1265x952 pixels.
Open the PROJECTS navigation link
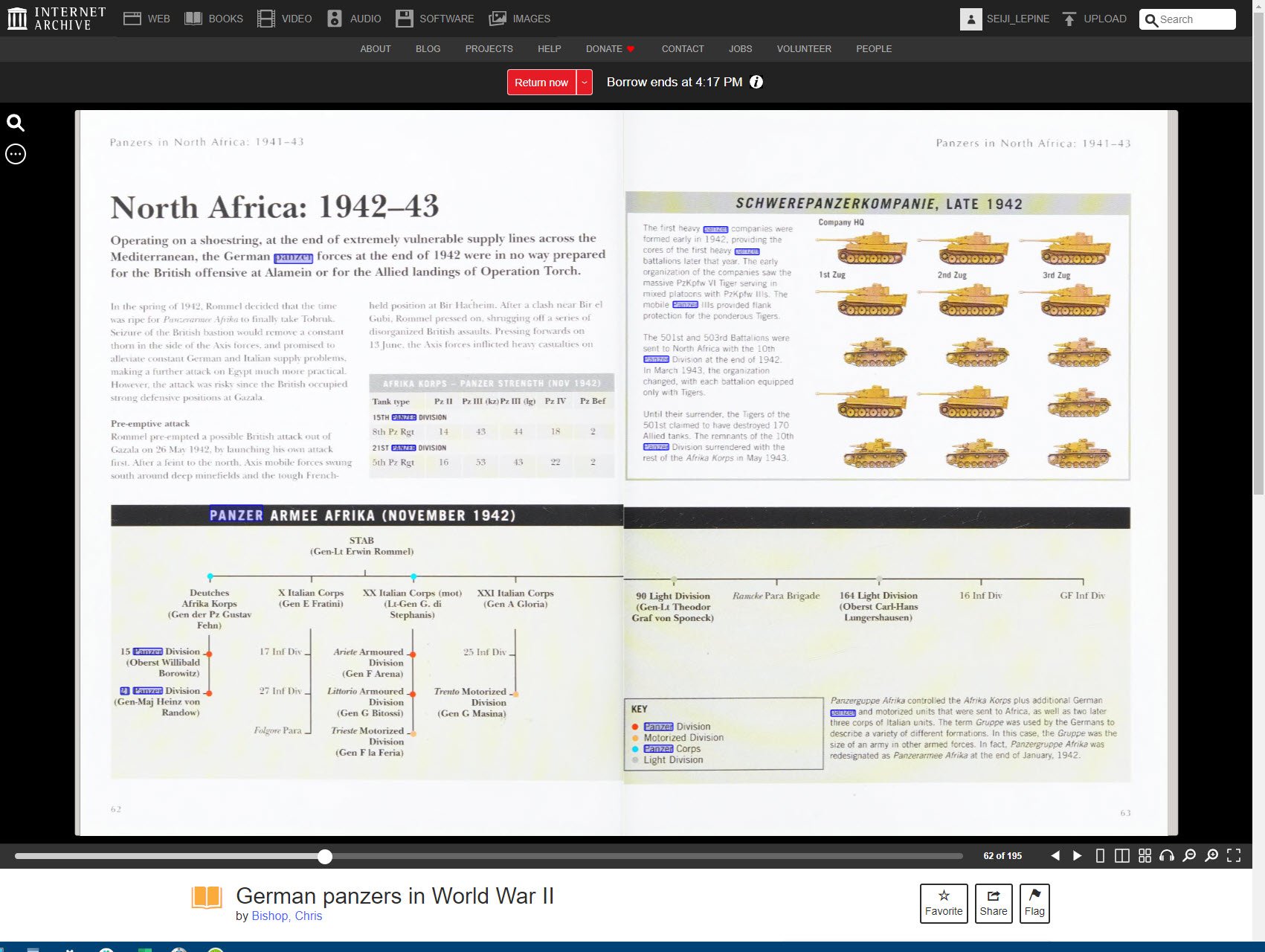tap(489, 49)
